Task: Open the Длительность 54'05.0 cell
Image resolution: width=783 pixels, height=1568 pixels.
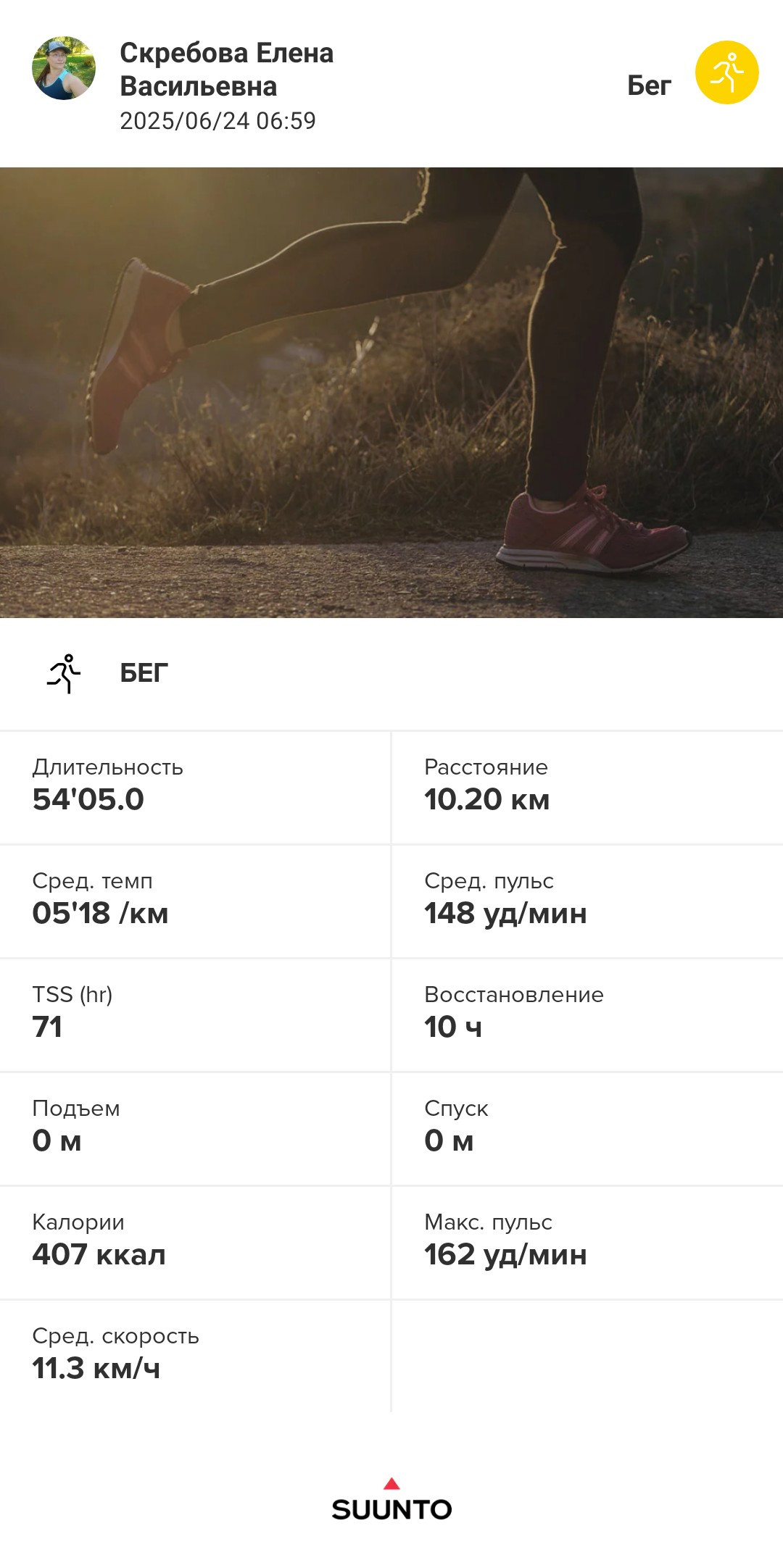Action: point(195,788)
